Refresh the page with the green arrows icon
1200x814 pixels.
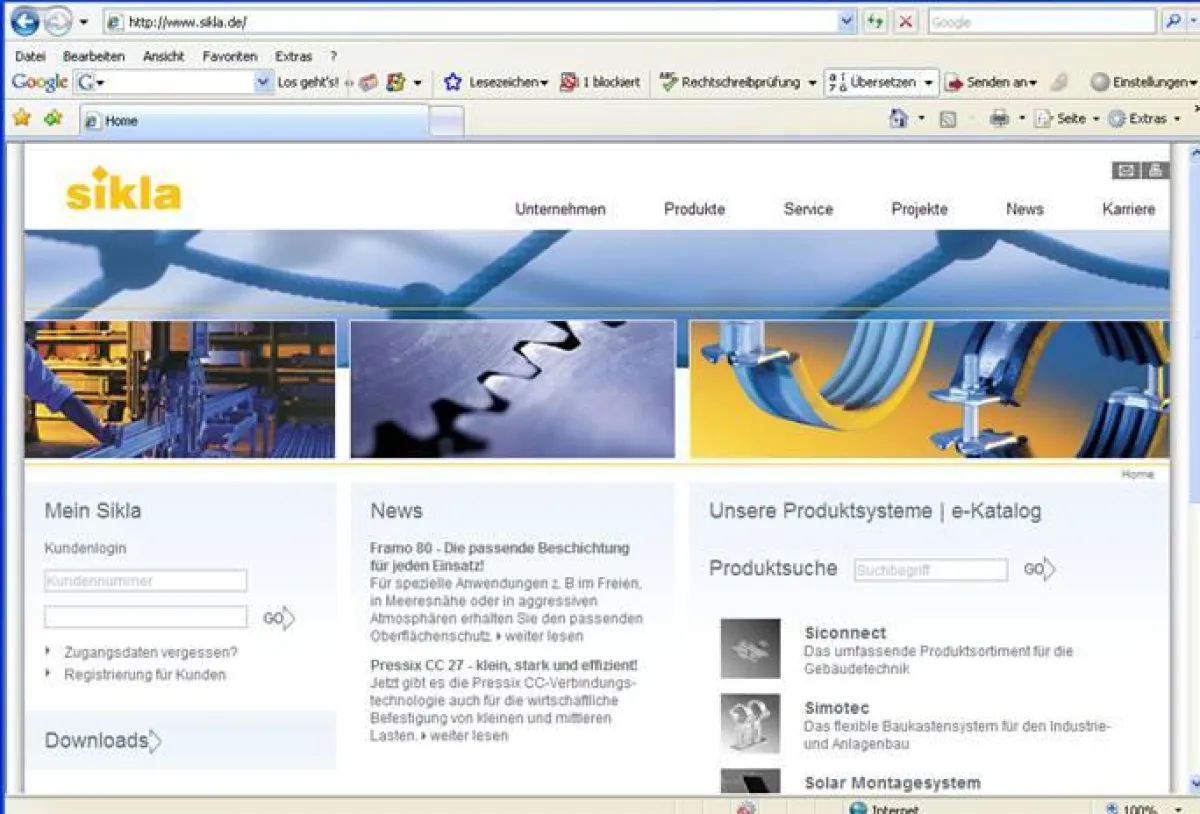coord(872,21)
